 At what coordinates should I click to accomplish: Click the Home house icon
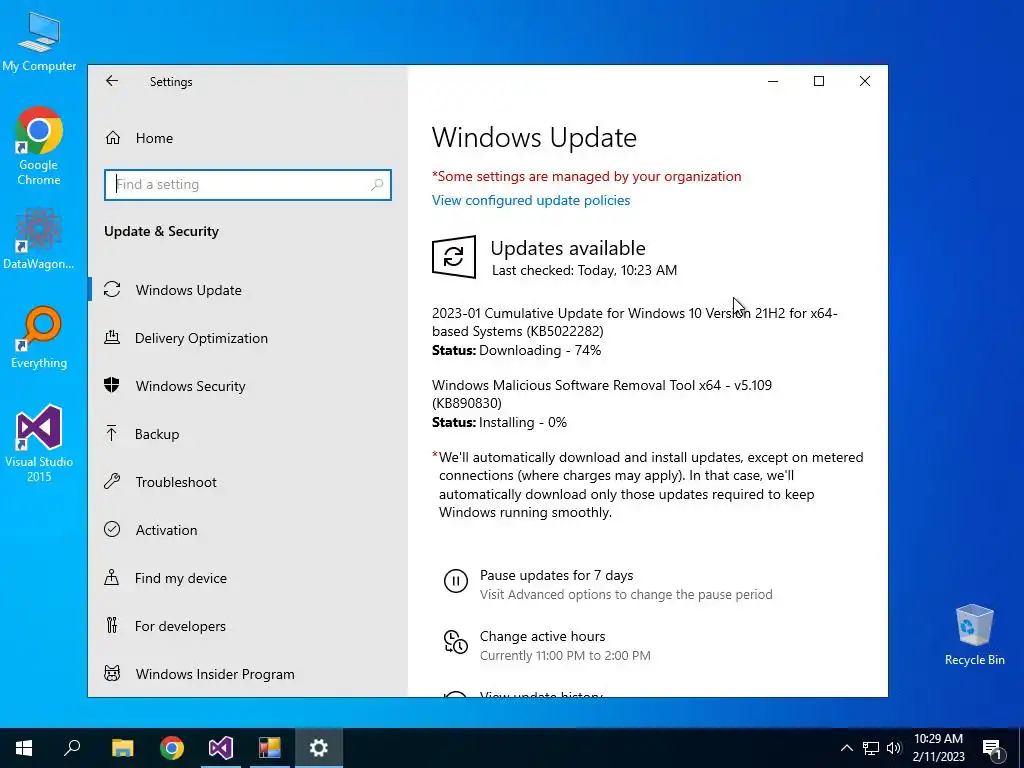tap(113, 138)
